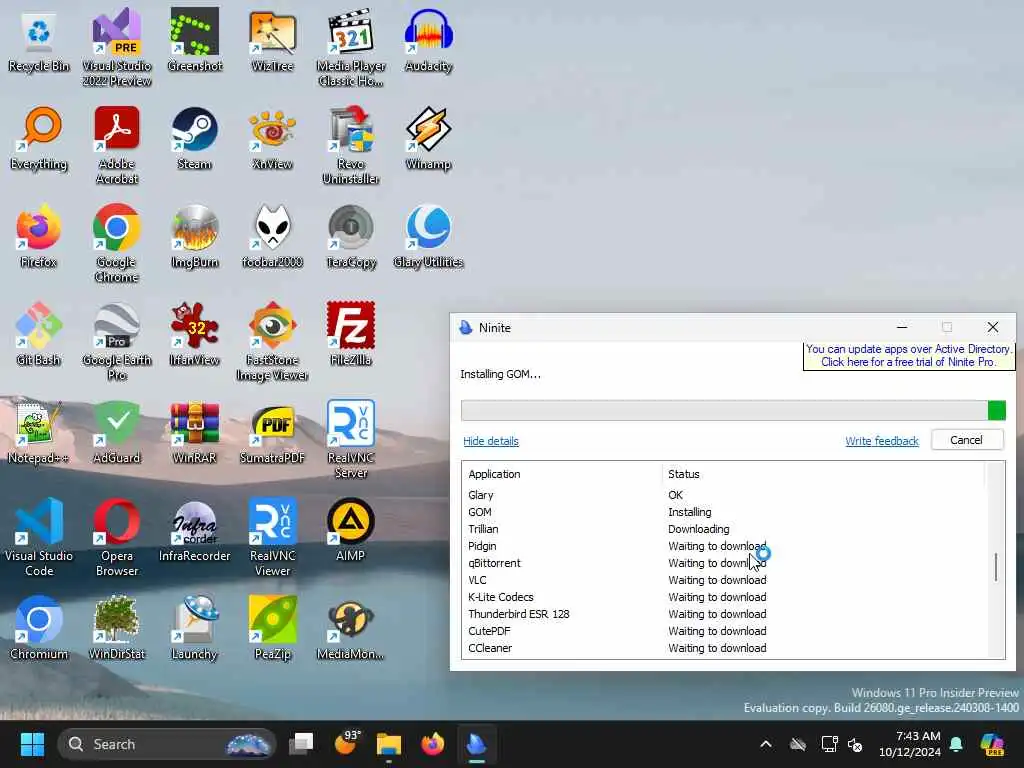Screen dimensions: 1024x768
Task: Select Media Player Classic desktop icon
Action: (351, 48)
